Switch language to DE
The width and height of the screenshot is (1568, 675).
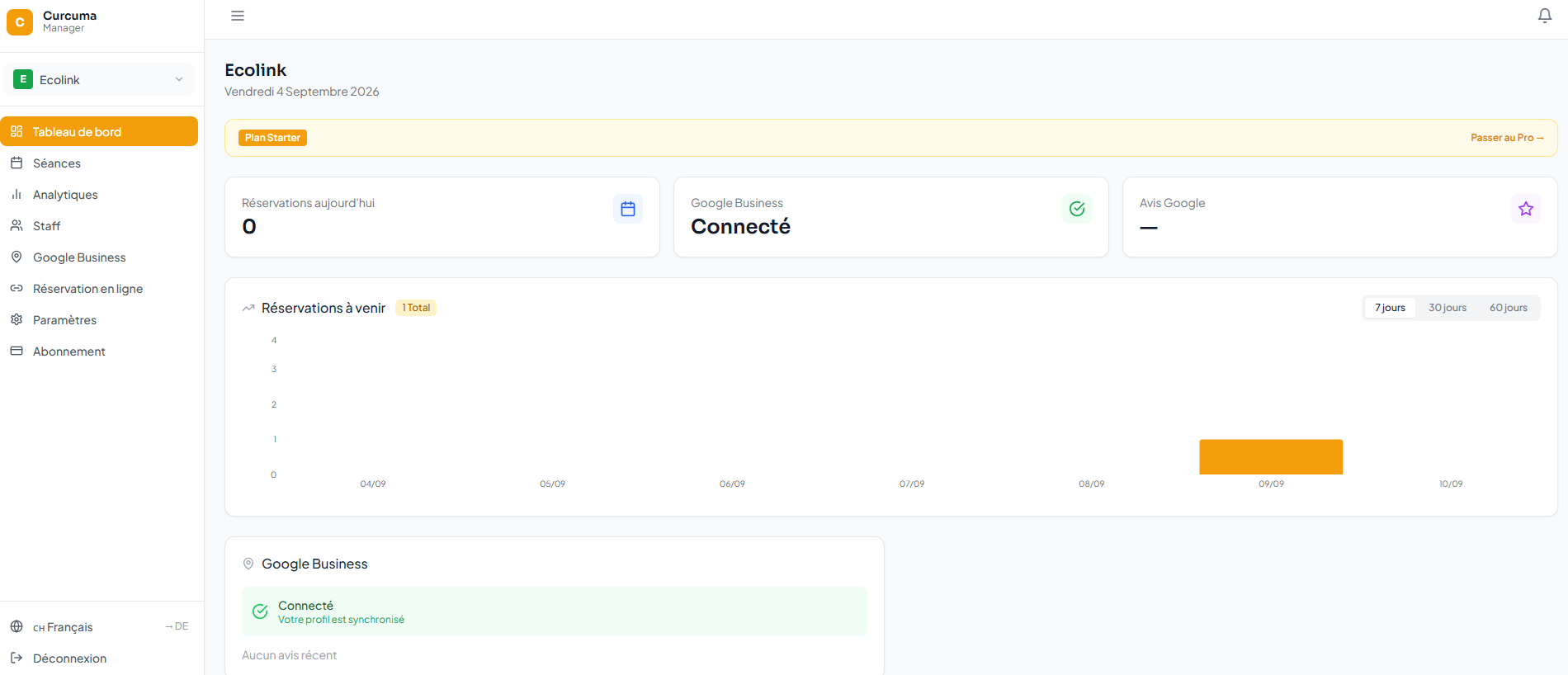(x=177, y=626)
